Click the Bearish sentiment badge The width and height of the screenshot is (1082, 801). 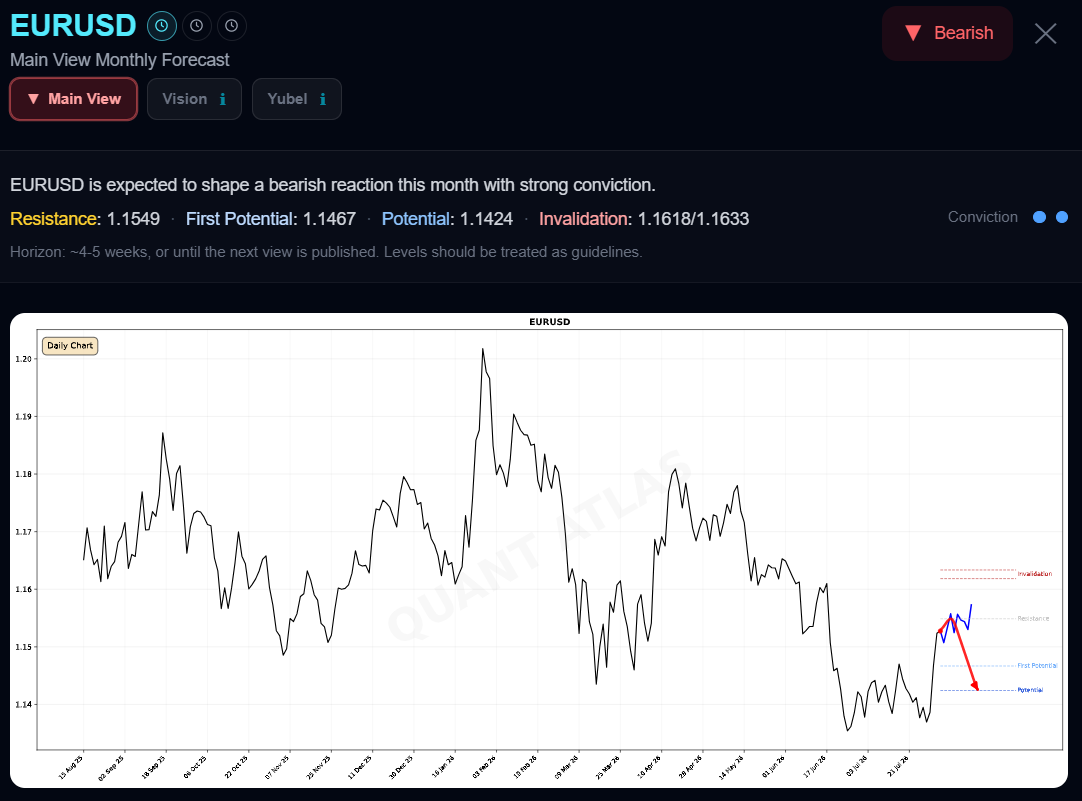(947, 33)
